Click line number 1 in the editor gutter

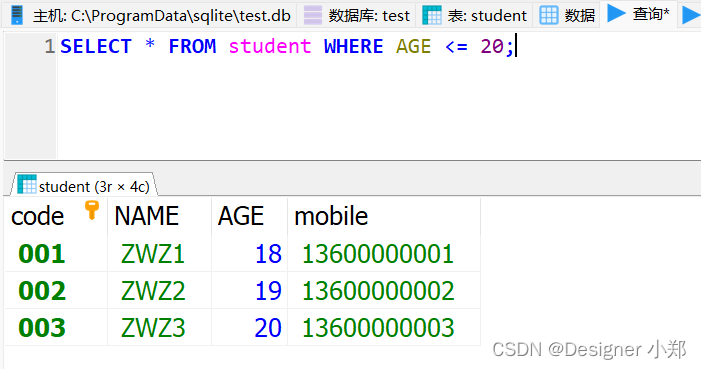(50, 47)
